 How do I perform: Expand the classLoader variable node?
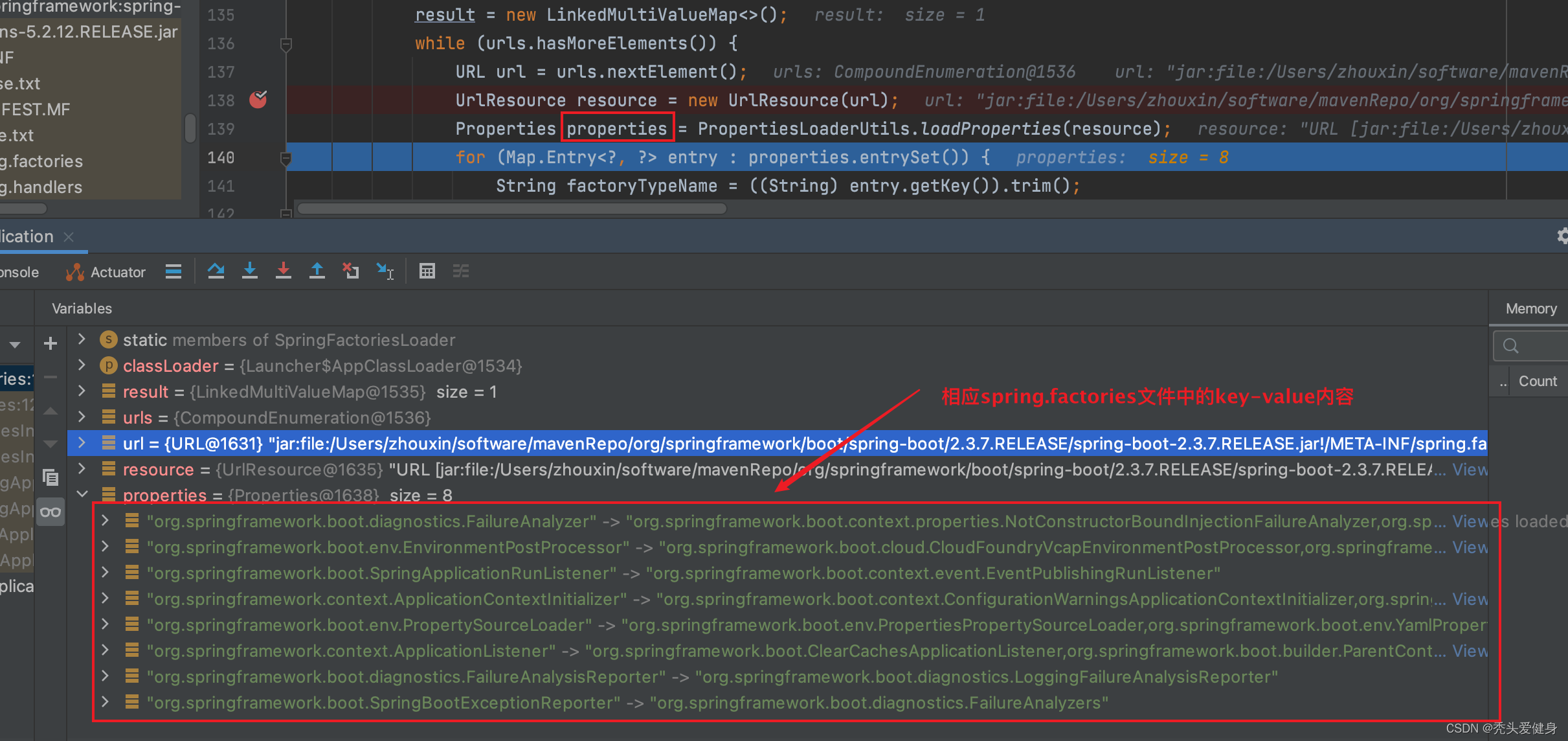82,365
